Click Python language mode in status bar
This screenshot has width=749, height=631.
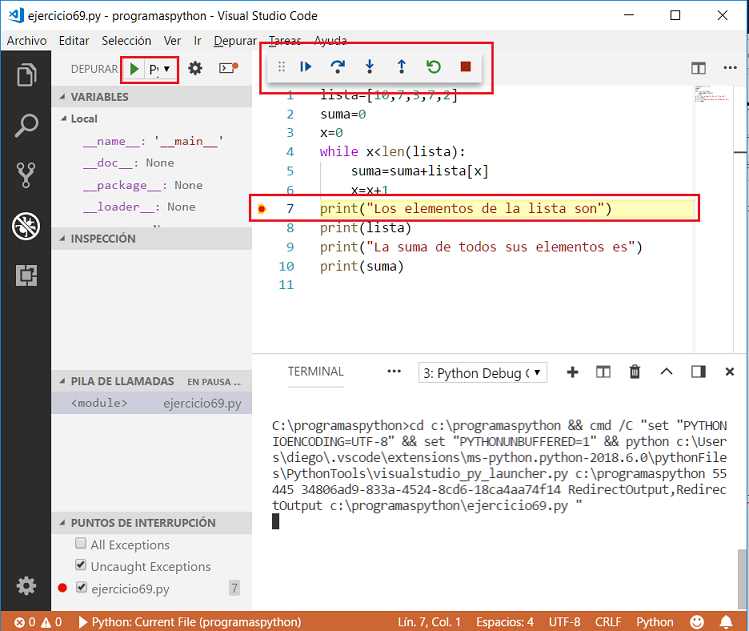654,622
